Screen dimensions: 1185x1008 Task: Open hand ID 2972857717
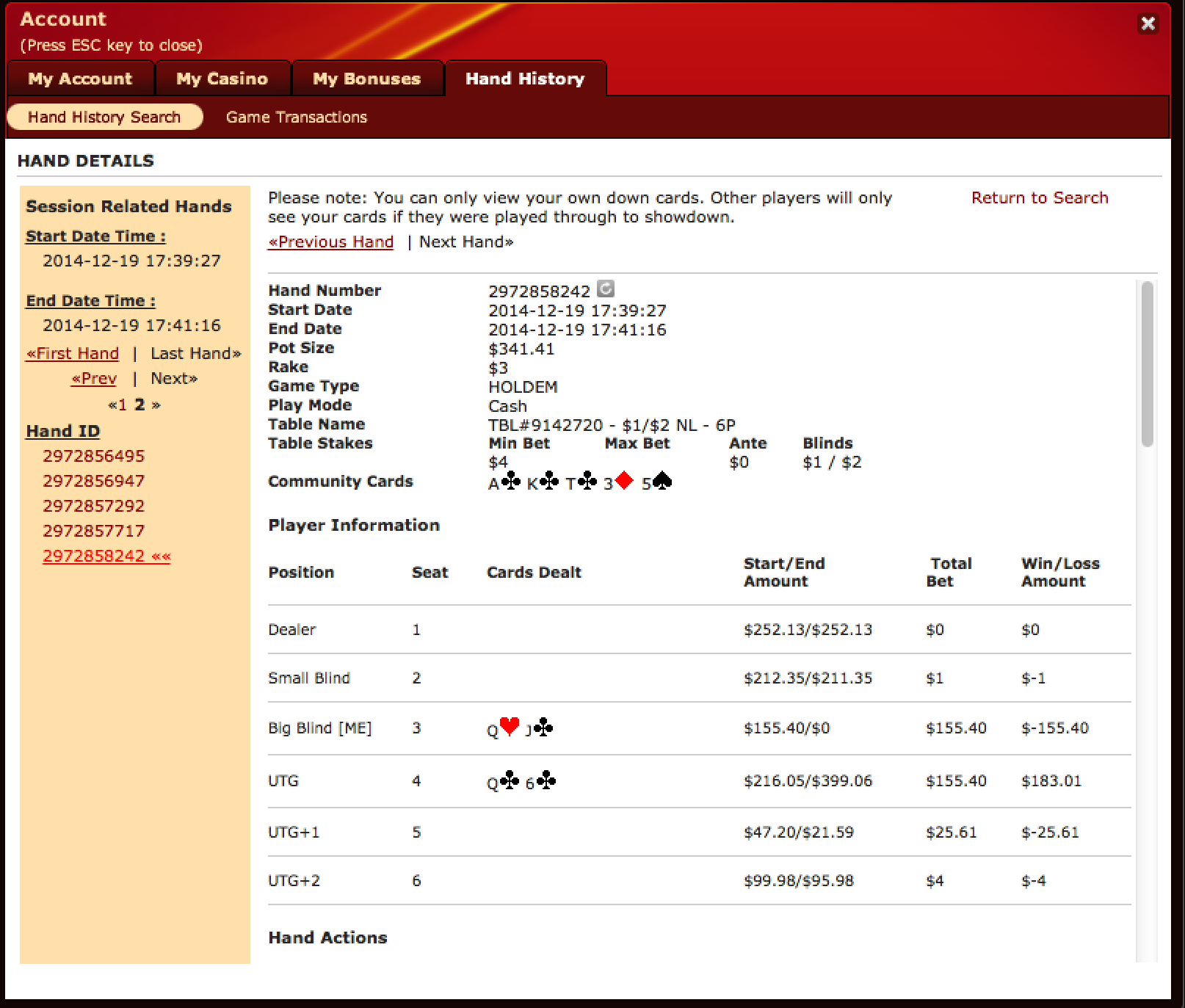point(94,531)
